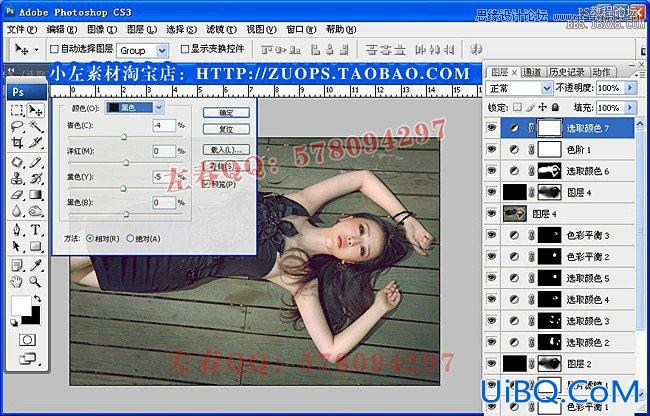
Task: Select the Brush tool
Action: coord(36,162)
